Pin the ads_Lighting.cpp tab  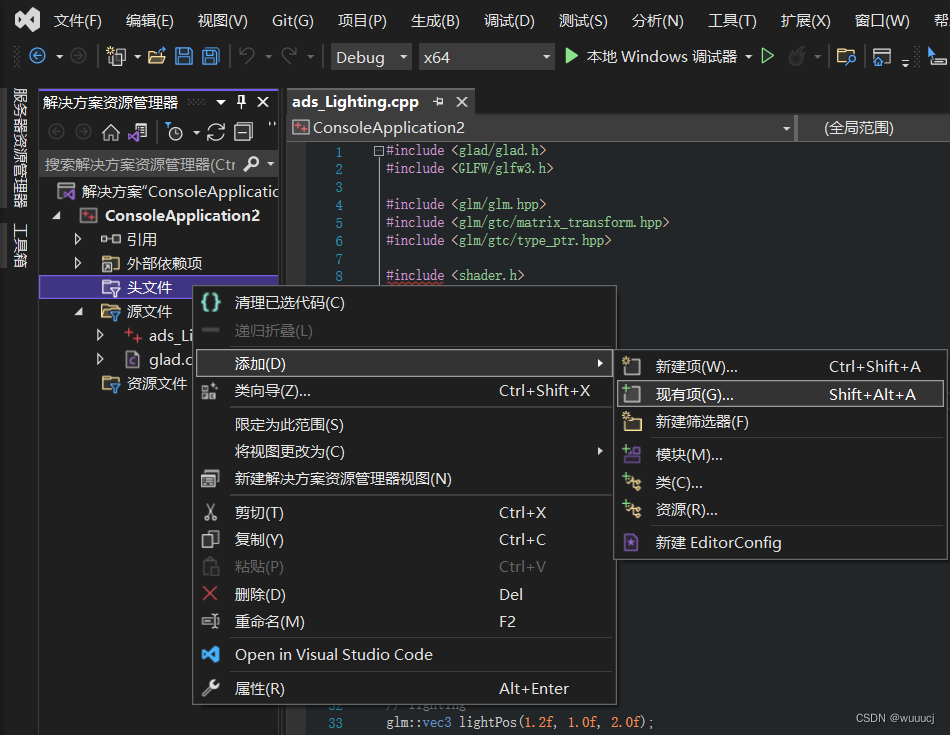coord(439,102)
